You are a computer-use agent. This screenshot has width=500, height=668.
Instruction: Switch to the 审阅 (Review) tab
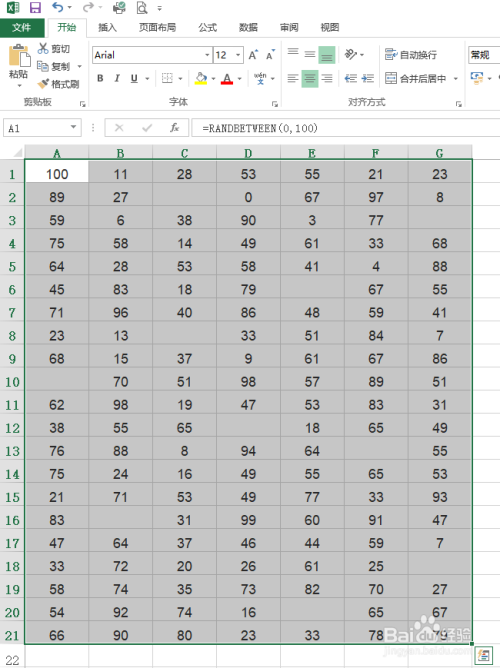click(x=289, y=28)
